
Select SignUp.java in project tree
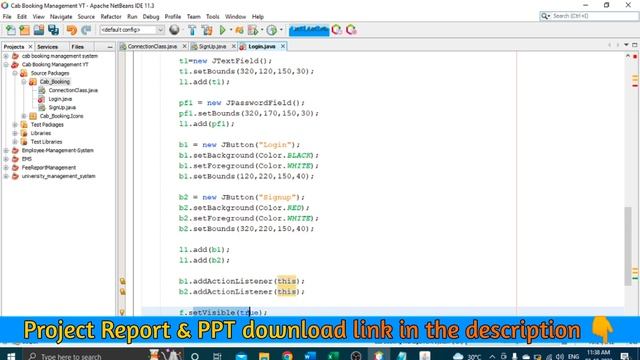click(x=62, y=107)
